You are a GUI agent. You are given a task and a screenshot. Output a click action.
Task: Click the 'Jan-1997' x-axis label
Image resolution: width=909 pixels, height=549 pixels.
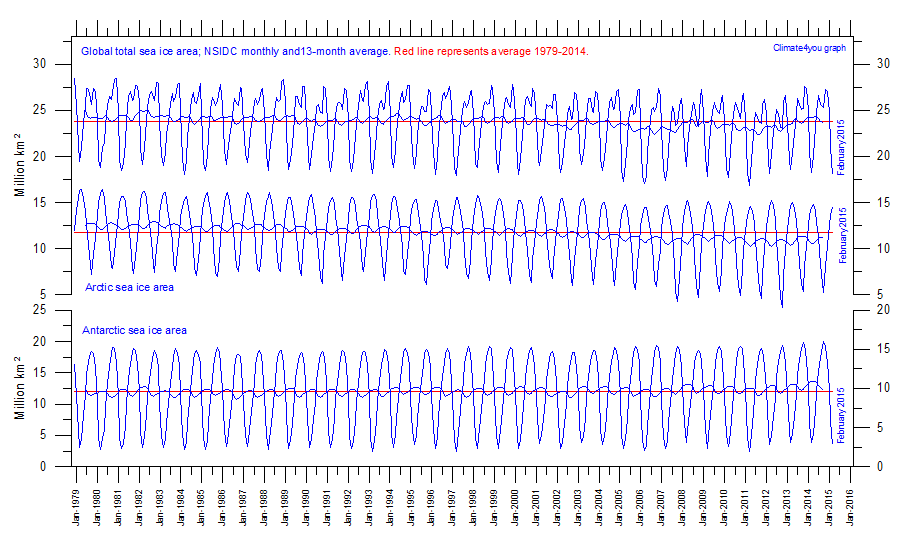(452, 508)
